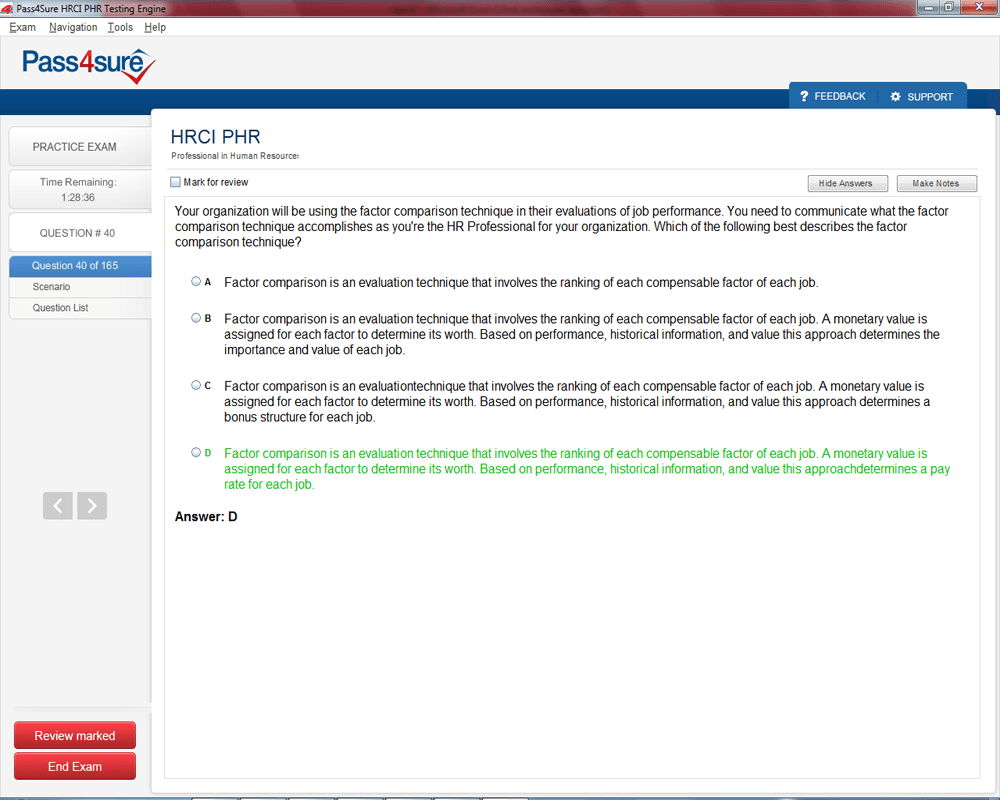Select answer option A radio button
This screenshot has height=800, width=1000.
pos(196,281)
